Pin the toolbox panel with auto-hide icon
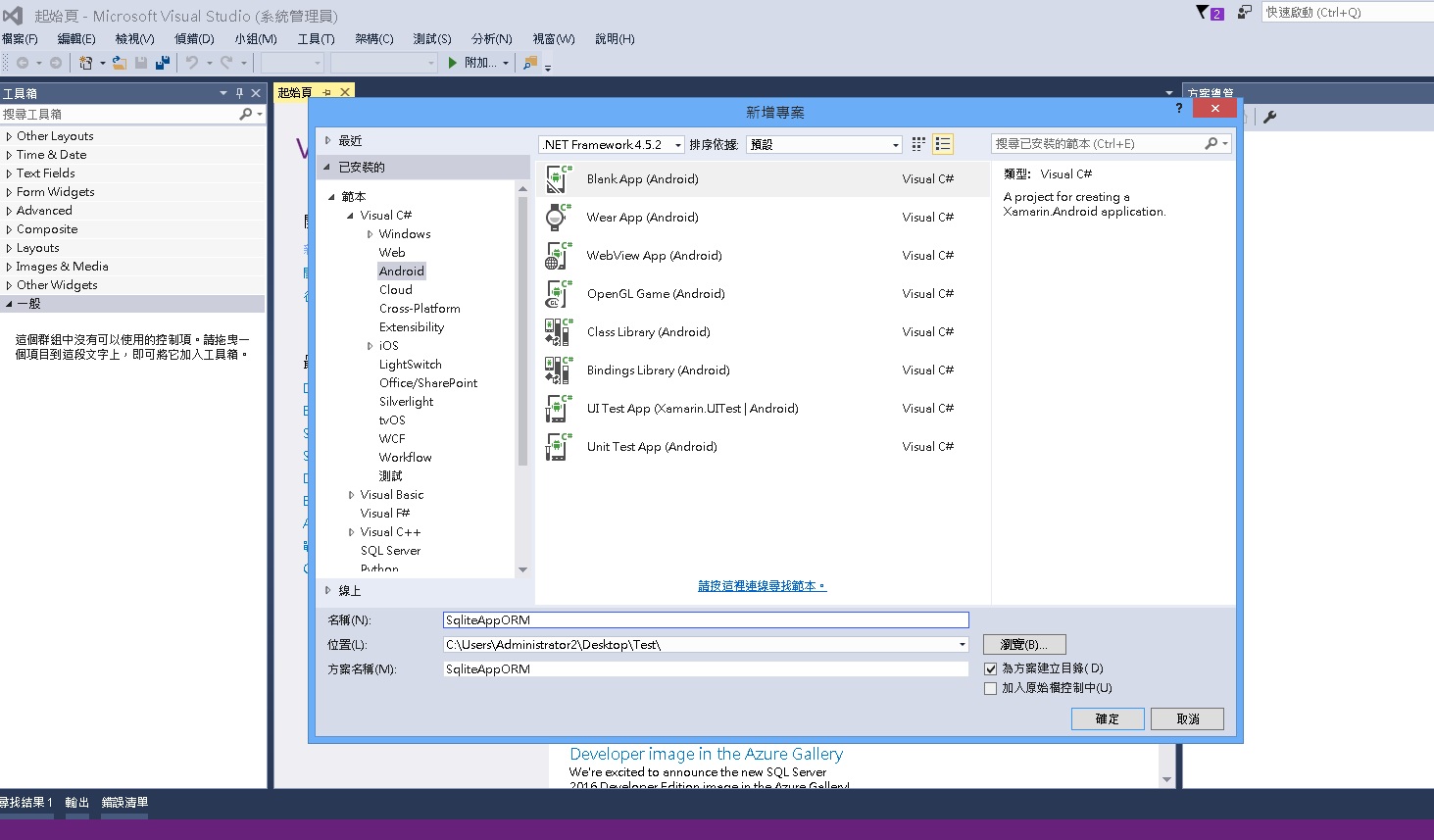The height and width of the screenshot is (840, 1434). click(239, 93)
